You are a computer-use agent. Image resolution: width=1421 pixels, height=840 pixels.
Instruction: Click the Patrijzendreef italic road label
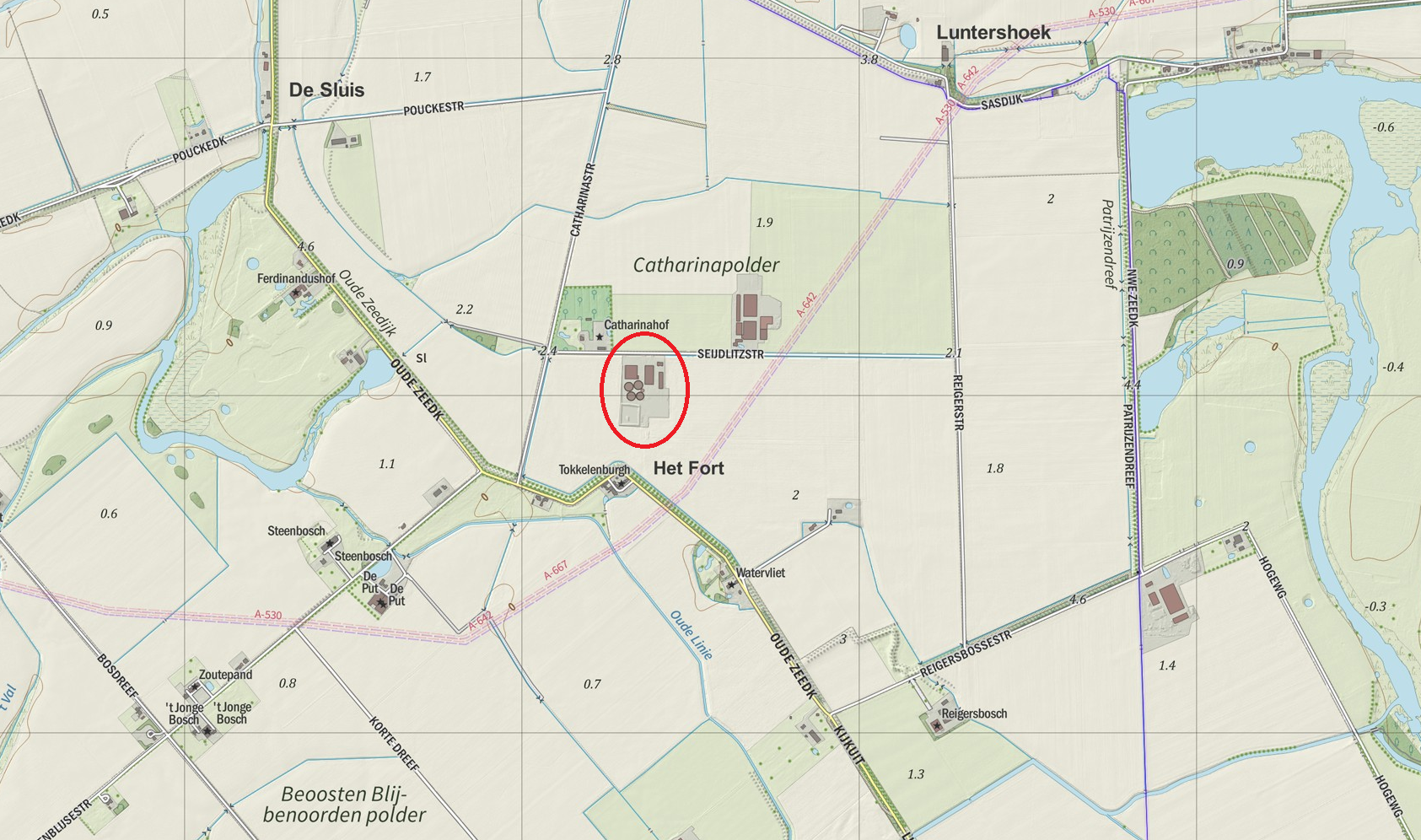(1108, 244)
